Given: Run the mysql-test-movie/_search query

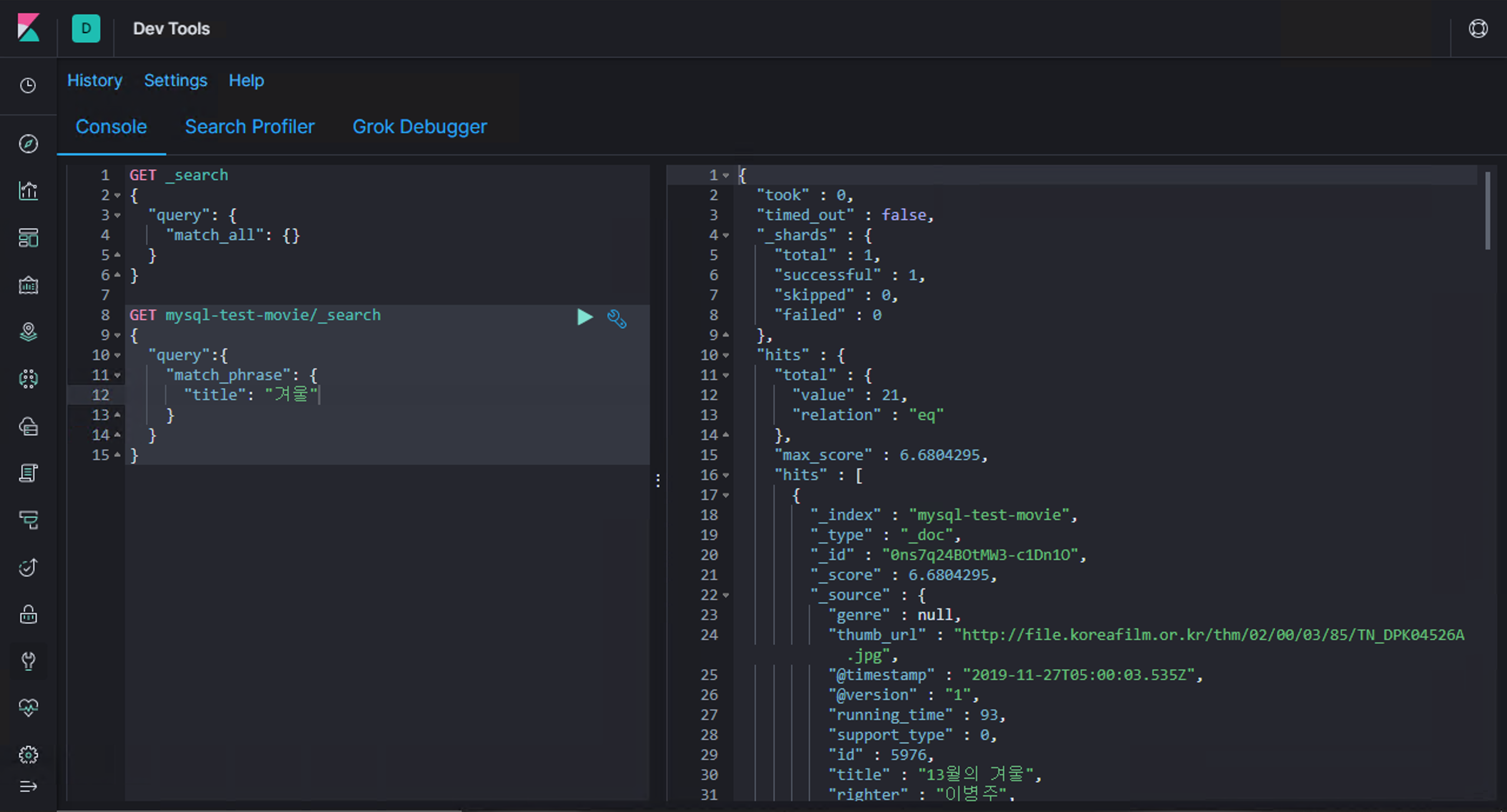Looking at the screenshot, I should (x=585, y=317).
